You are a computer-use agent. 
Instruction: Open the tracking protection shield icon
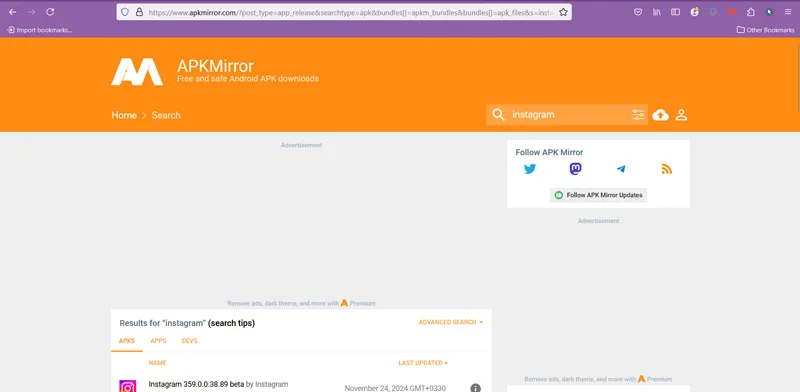(125, 12)
